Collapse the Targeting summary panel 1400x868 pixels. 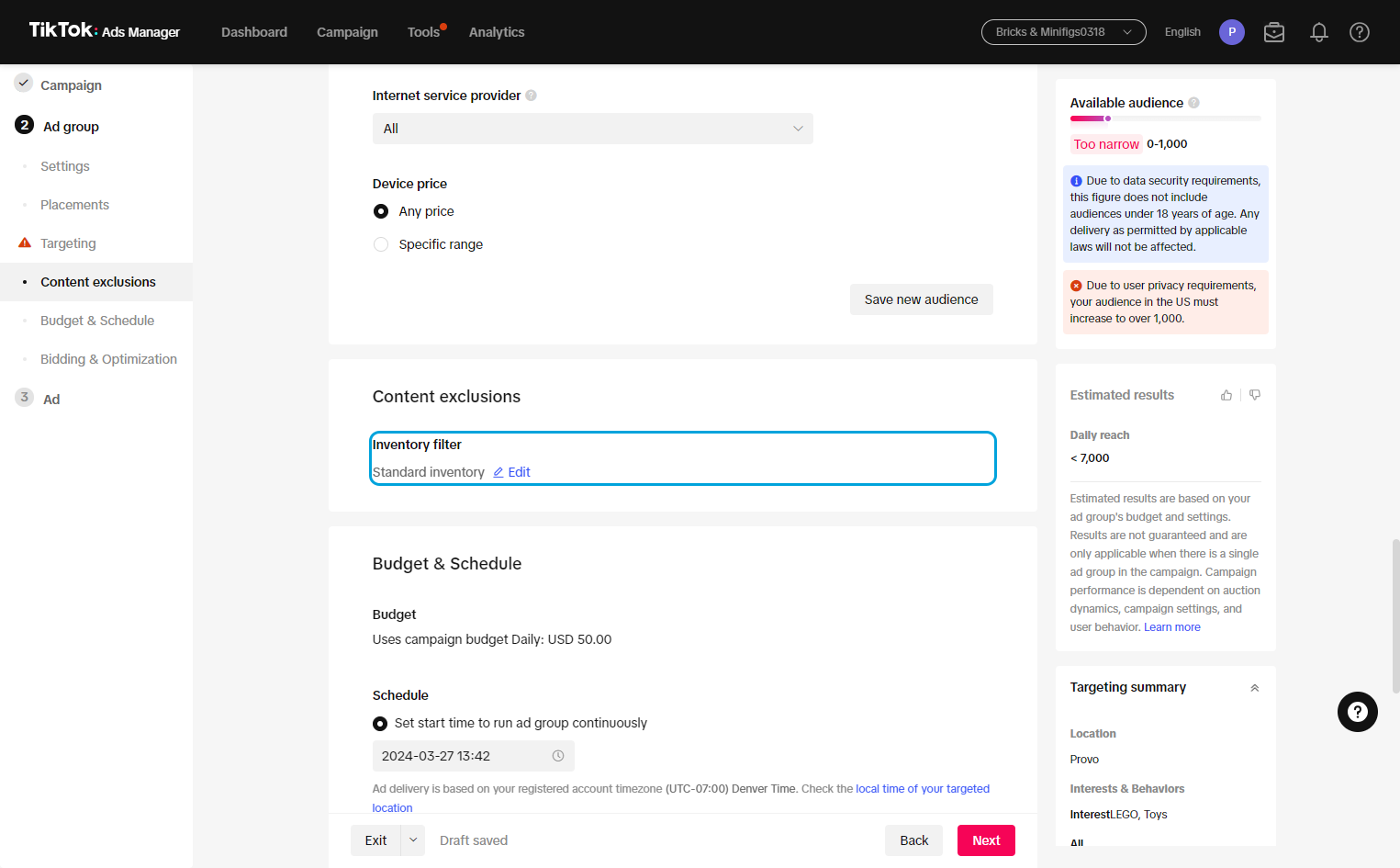(x=1255, y=688)
